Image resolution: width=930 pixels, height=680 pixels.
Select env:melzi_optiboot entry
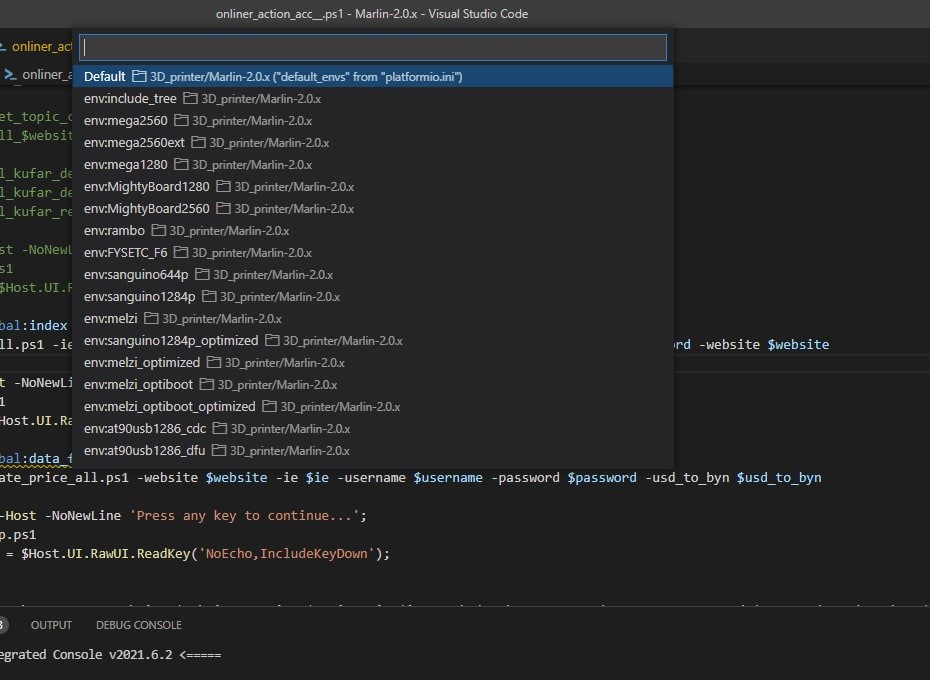pyautogui.click(x=373, y=384)
